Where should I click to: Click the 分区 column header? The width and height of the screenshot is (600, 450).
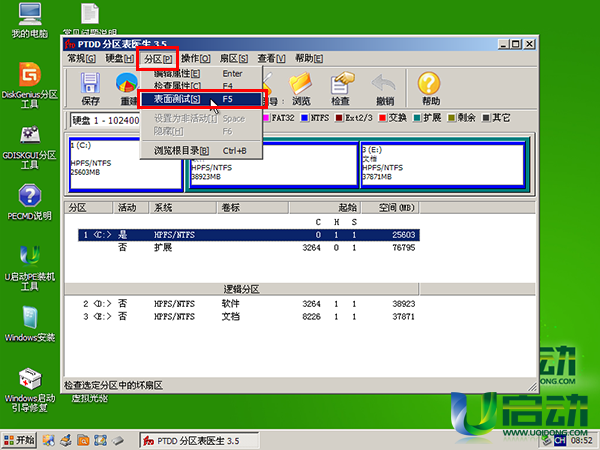pyautogui.click(x=88, y=208)
